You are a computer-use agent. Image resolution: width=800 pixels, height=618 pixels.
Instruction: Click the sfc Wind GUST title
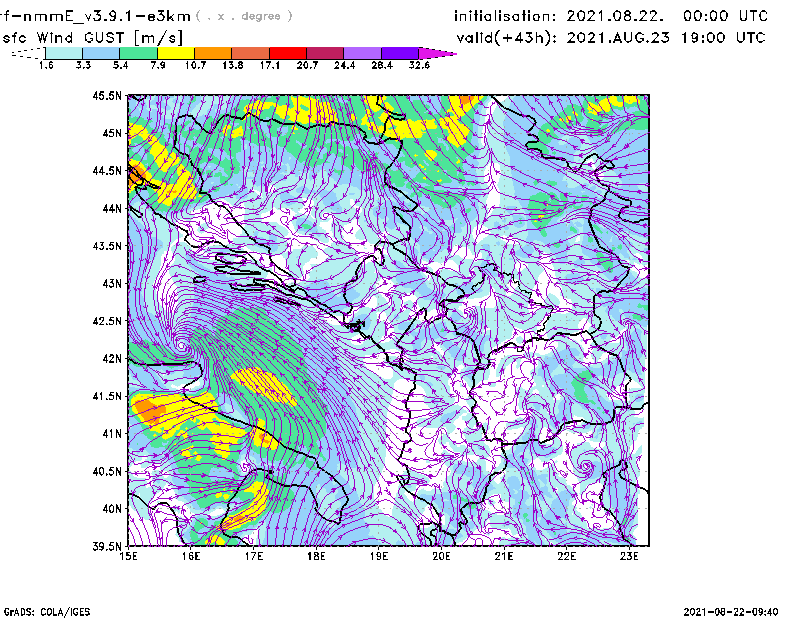coord(92,38)
